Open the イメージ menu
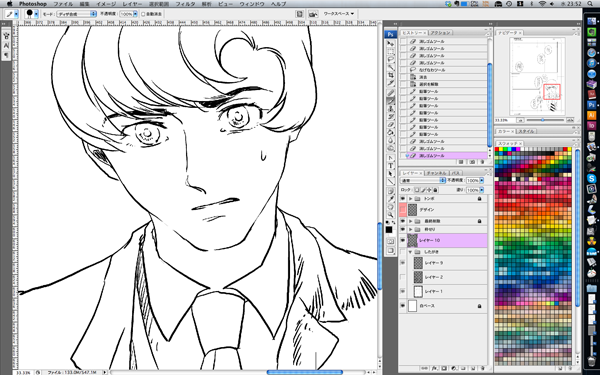Viewport: 600px width, 375px height. pos(106,4)
